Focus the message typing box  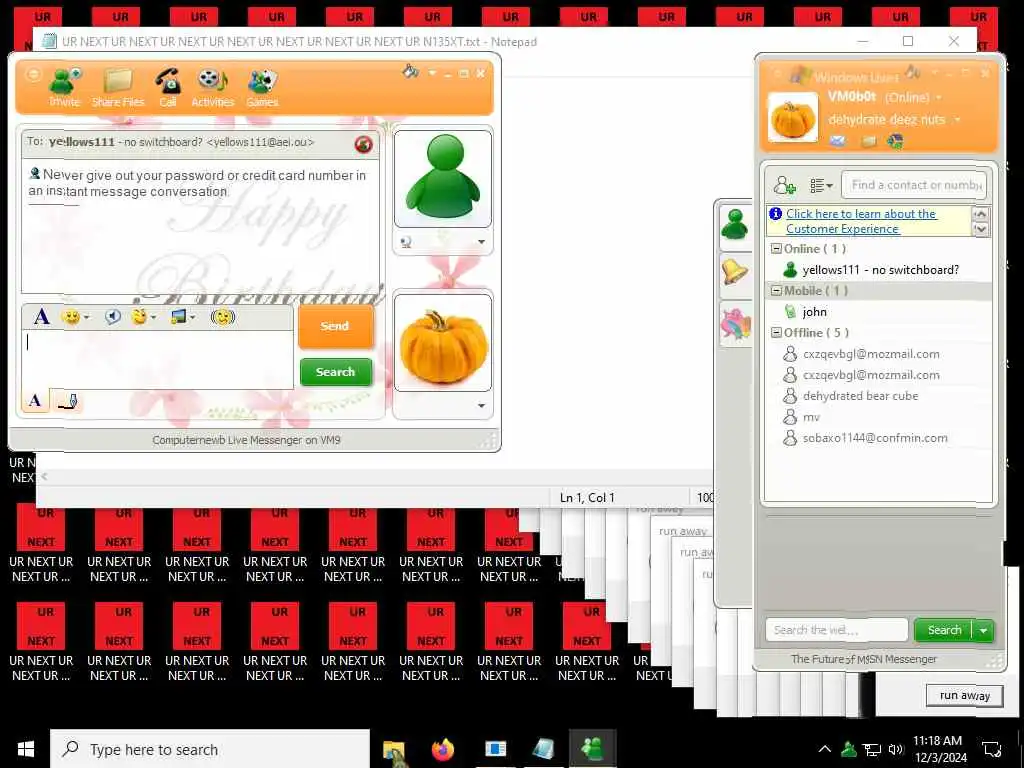pos(157,359)
